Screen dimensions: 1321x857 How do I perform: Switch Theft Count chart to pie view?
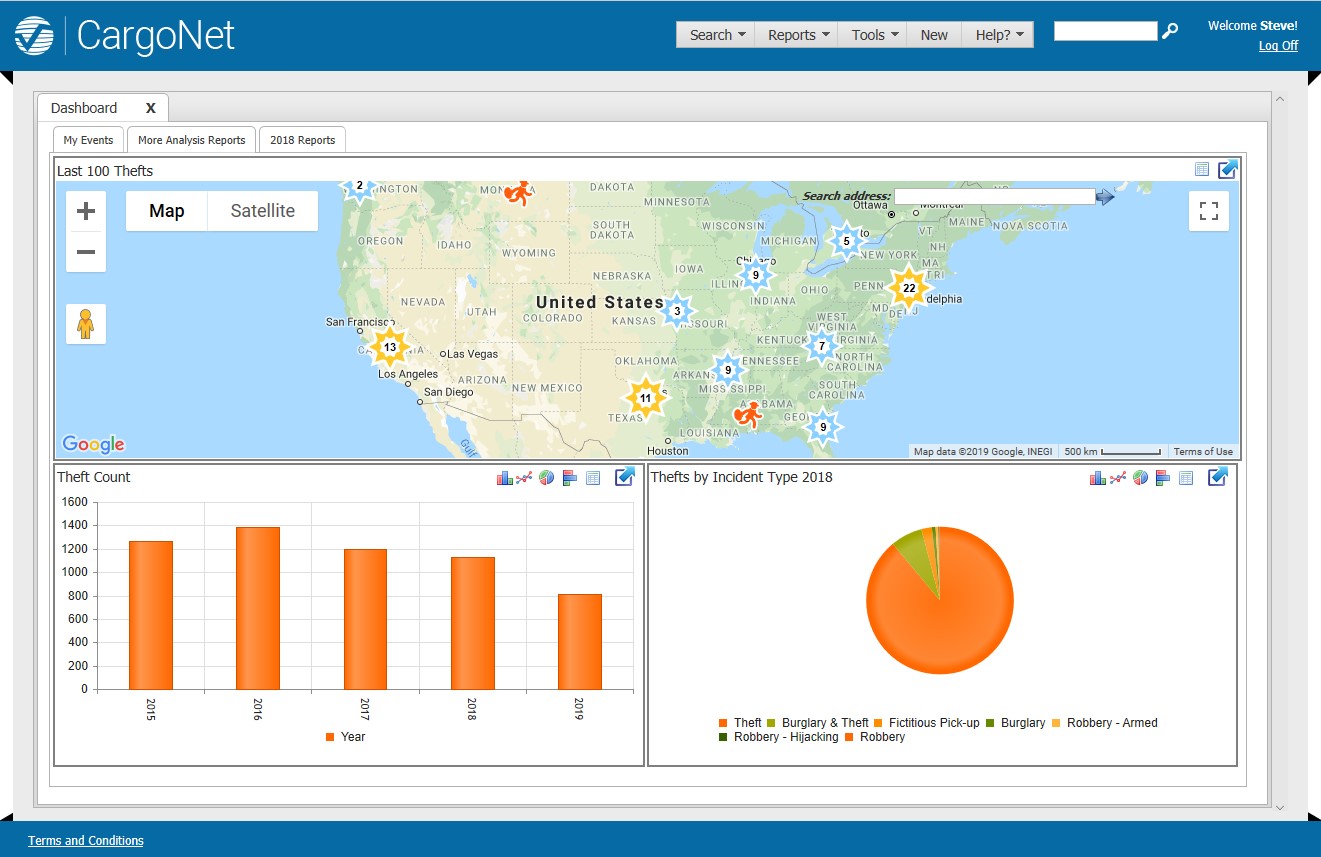547,478
